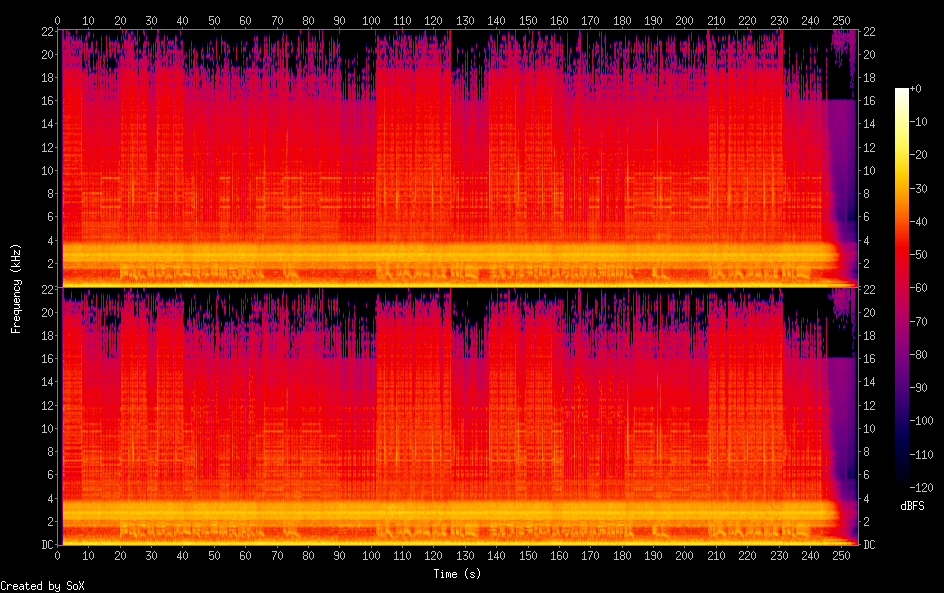Image resolution: width=944 pixels, height=593 pixels.
Task: Select the "-120" label on the color scale
Action: pyautogui.click(x=922, y=488)
